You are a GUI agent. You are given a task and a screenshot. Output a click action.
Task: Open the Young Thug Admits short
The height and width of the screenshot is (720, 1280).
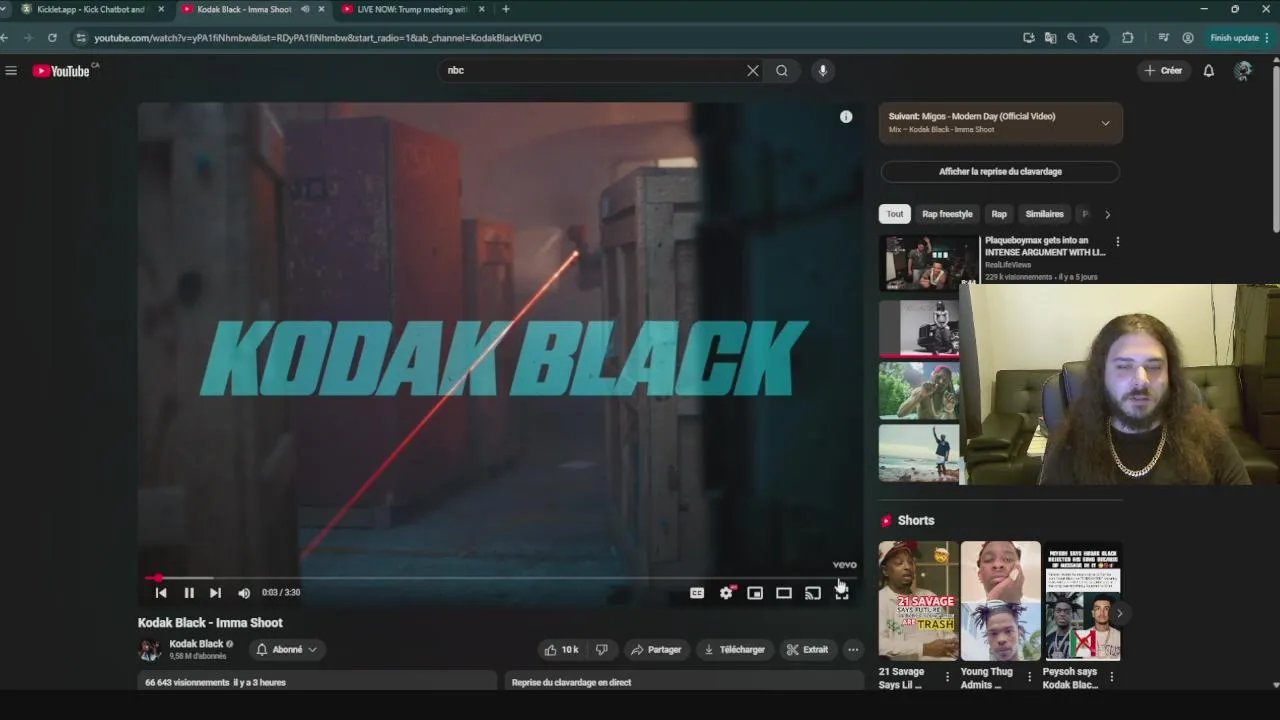pyautogui.click(x=1000, y=601)
